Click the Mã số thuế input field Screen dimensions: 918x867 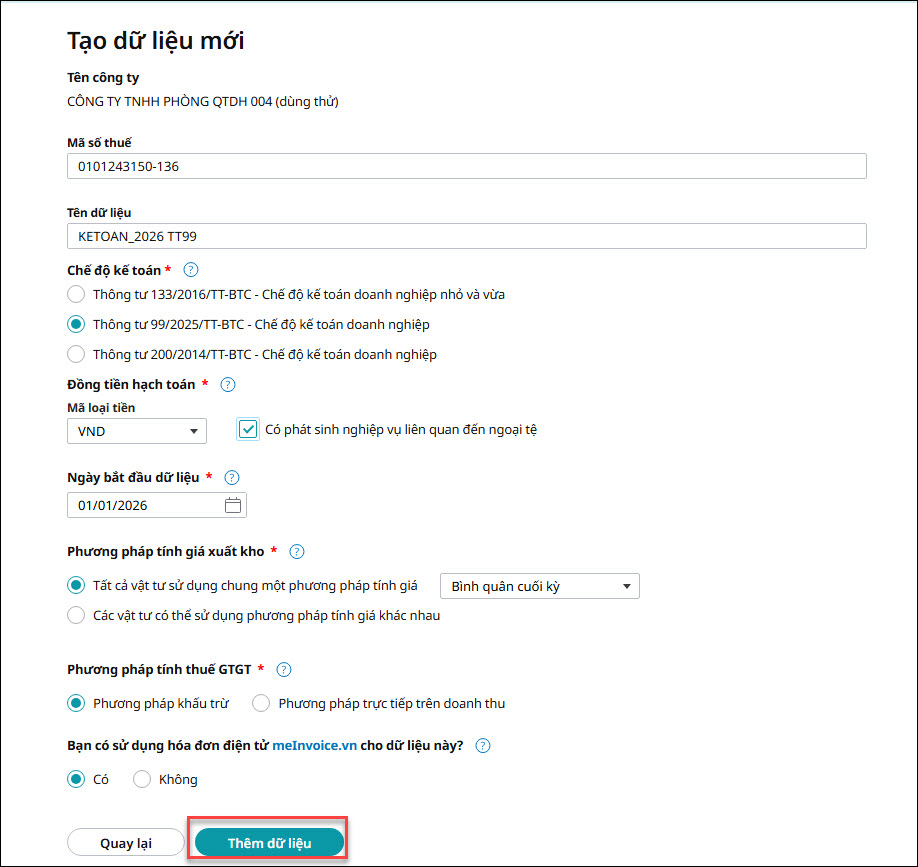(466, 166)
